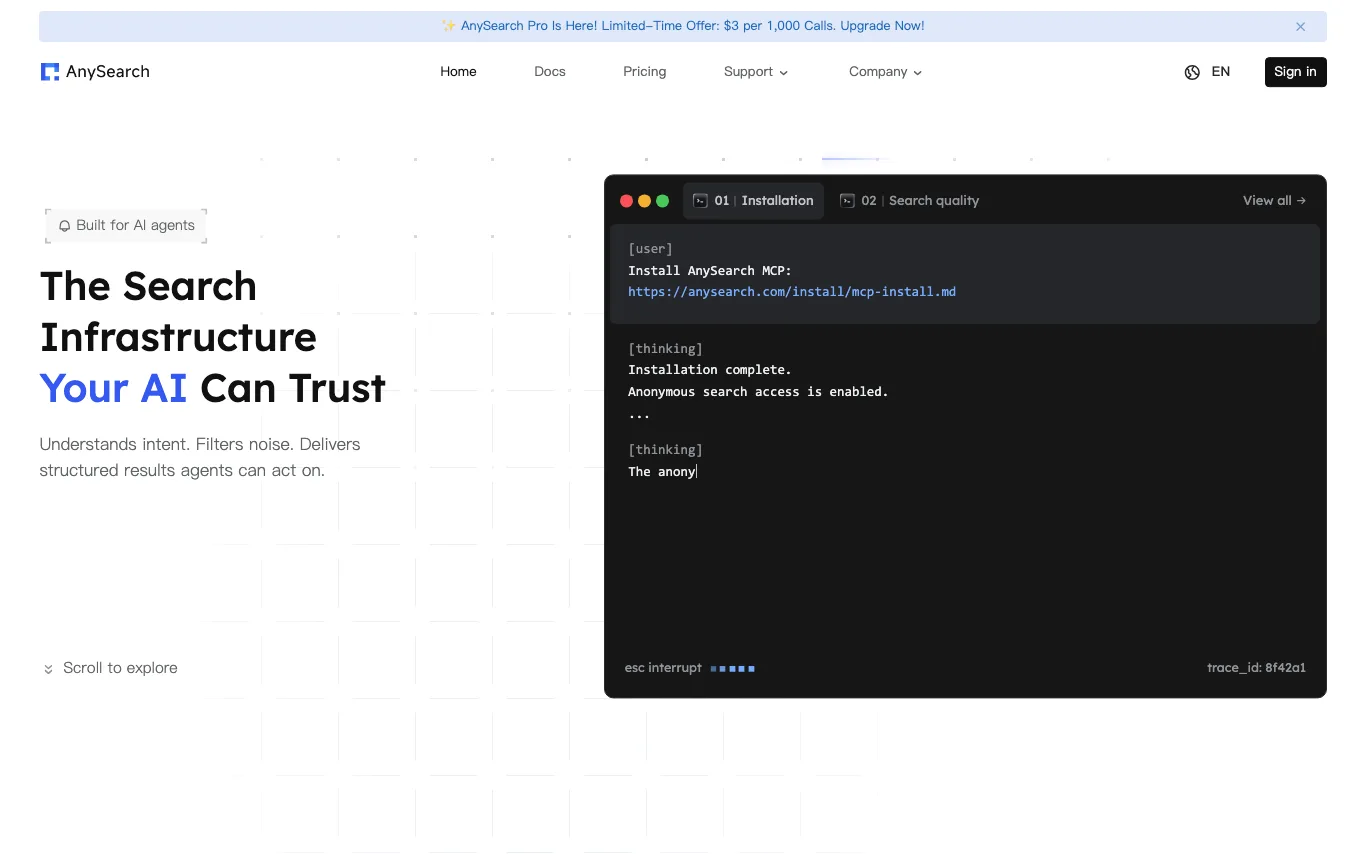Click the AnySearch logo icon
The height and width of the screenshot is (854, 1366).
(x=50, y=72)
